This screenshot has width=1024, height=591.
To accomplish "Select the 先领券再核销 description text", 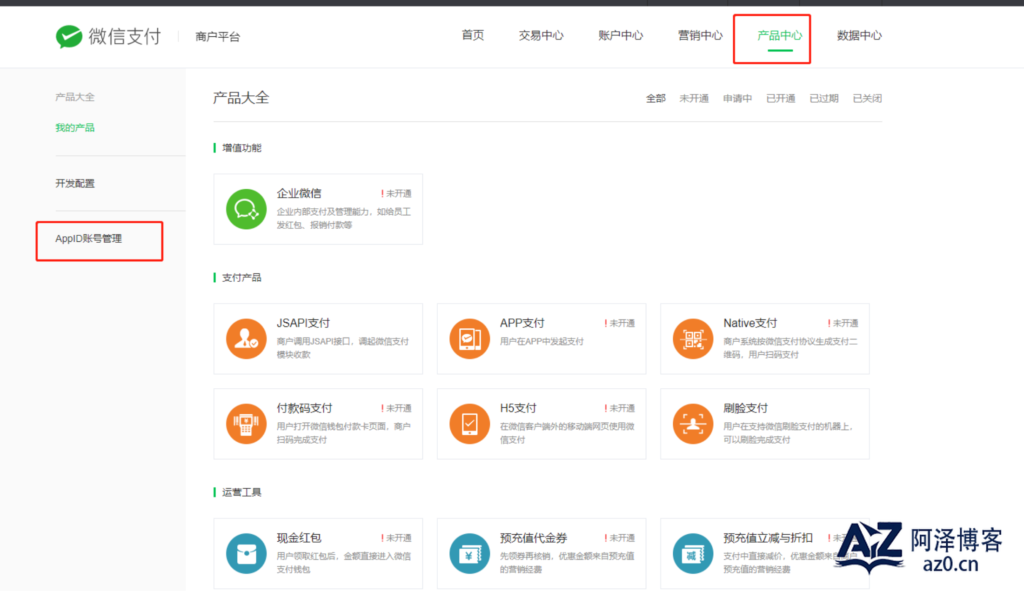I will (567, 563).
